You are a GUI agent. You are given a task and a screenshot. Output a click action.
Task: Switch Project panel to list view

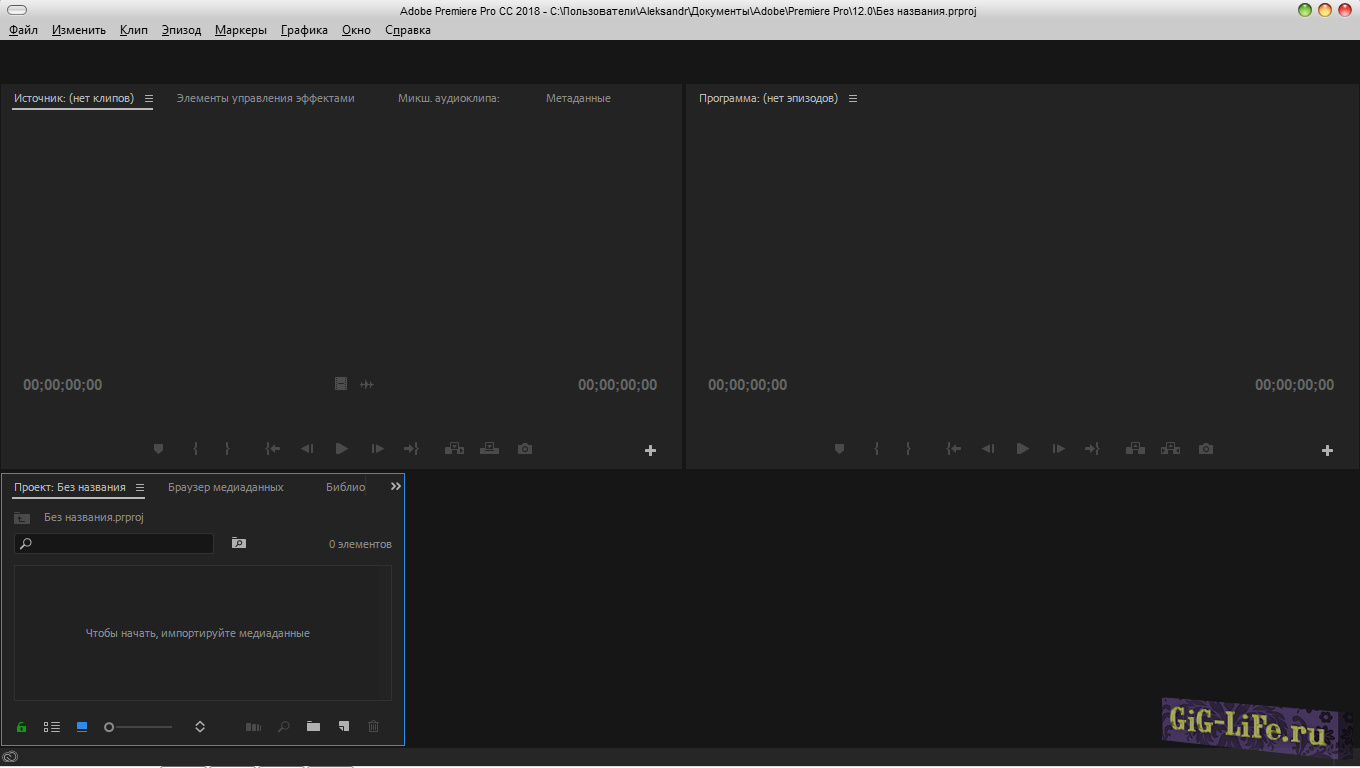coord(52,727)
